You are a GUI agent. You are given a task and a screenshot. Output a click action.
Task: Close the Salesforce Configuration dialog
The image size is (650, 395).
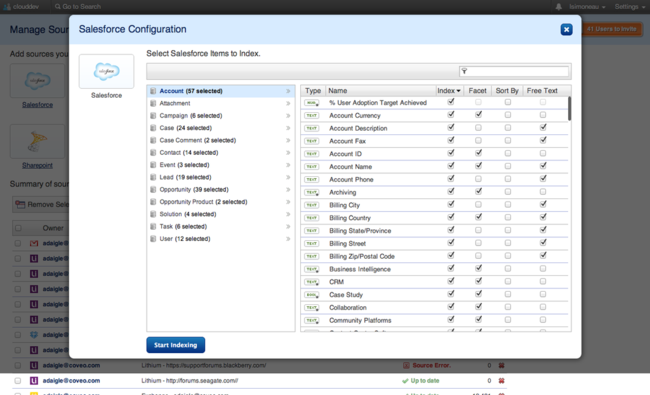point(566,29)
